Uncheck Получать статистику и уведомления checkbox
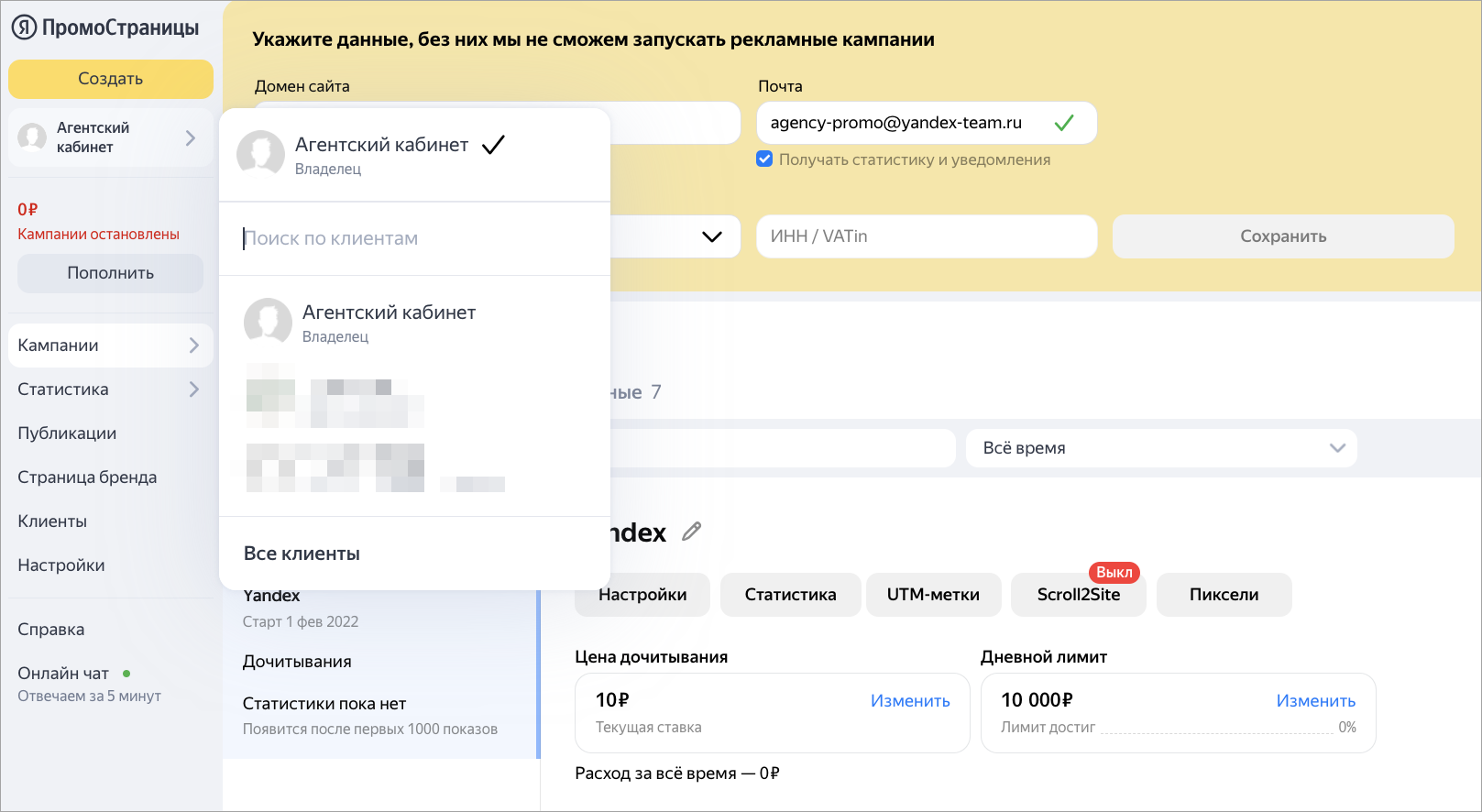This screenshot has width=1482, height=812. click(764, 159)
